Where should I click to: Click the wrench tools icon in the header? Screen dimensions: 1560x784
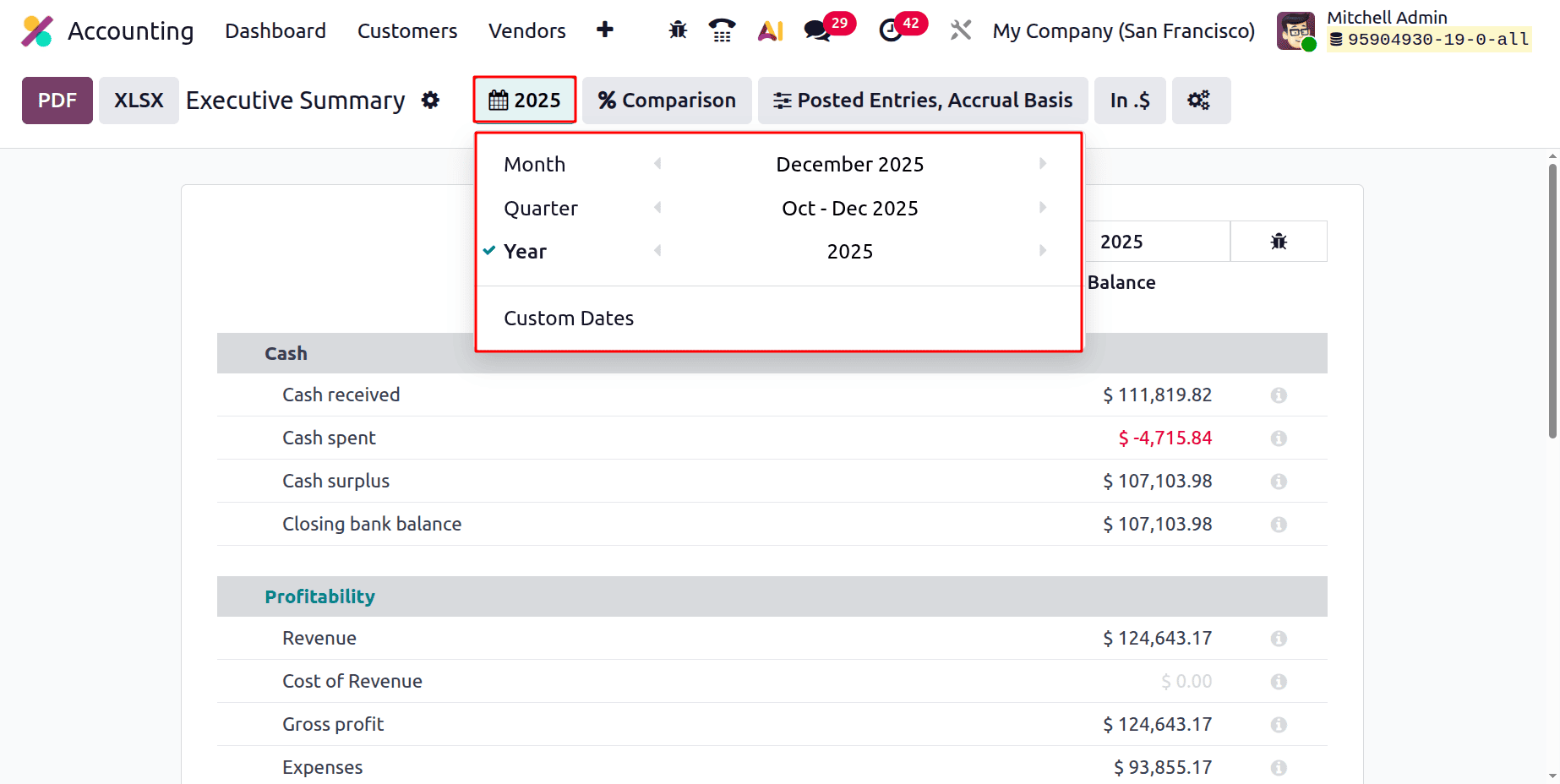960,30
